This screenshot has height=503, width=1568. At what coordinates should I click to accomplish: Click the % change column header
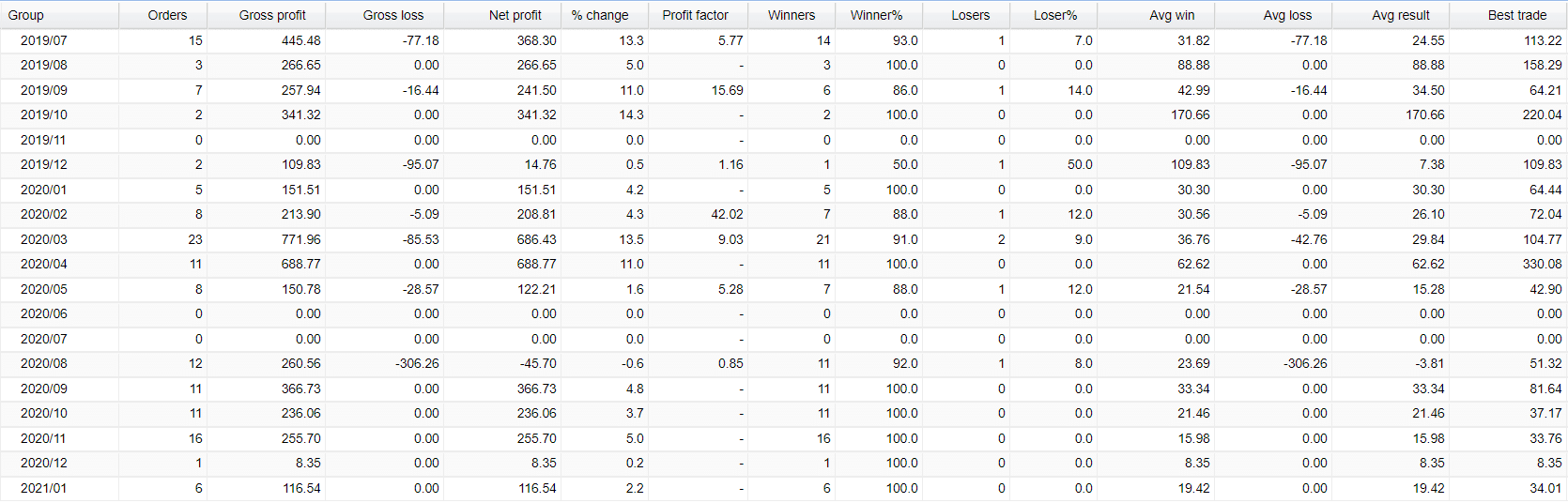click(x=605, y=15)
